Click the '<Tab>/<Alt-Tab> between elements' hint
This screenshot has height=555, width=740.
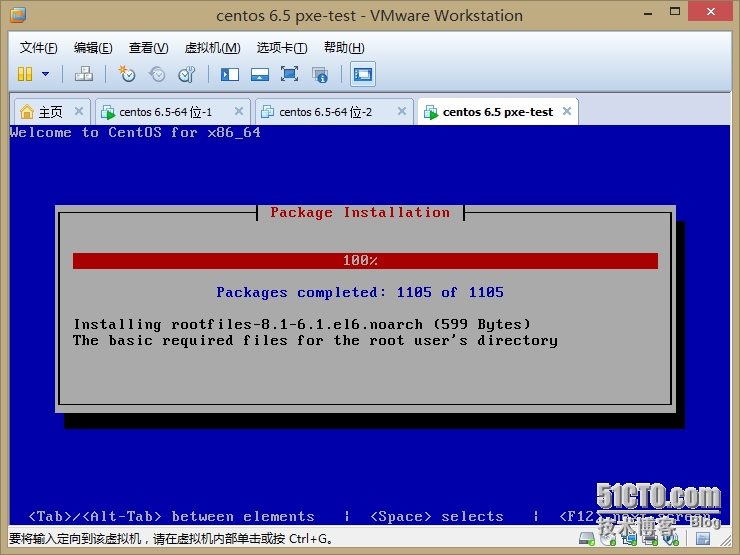(171, 516)
